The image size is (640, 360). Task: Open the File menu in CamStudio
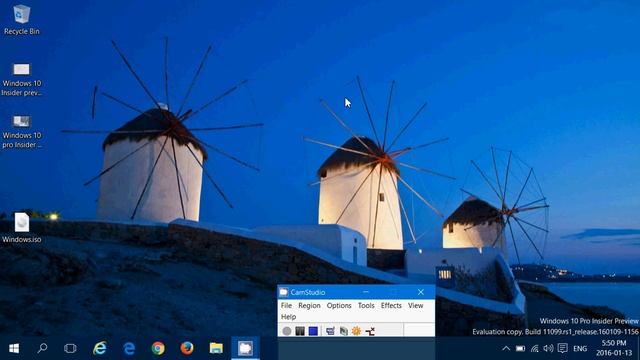[286, 305]
